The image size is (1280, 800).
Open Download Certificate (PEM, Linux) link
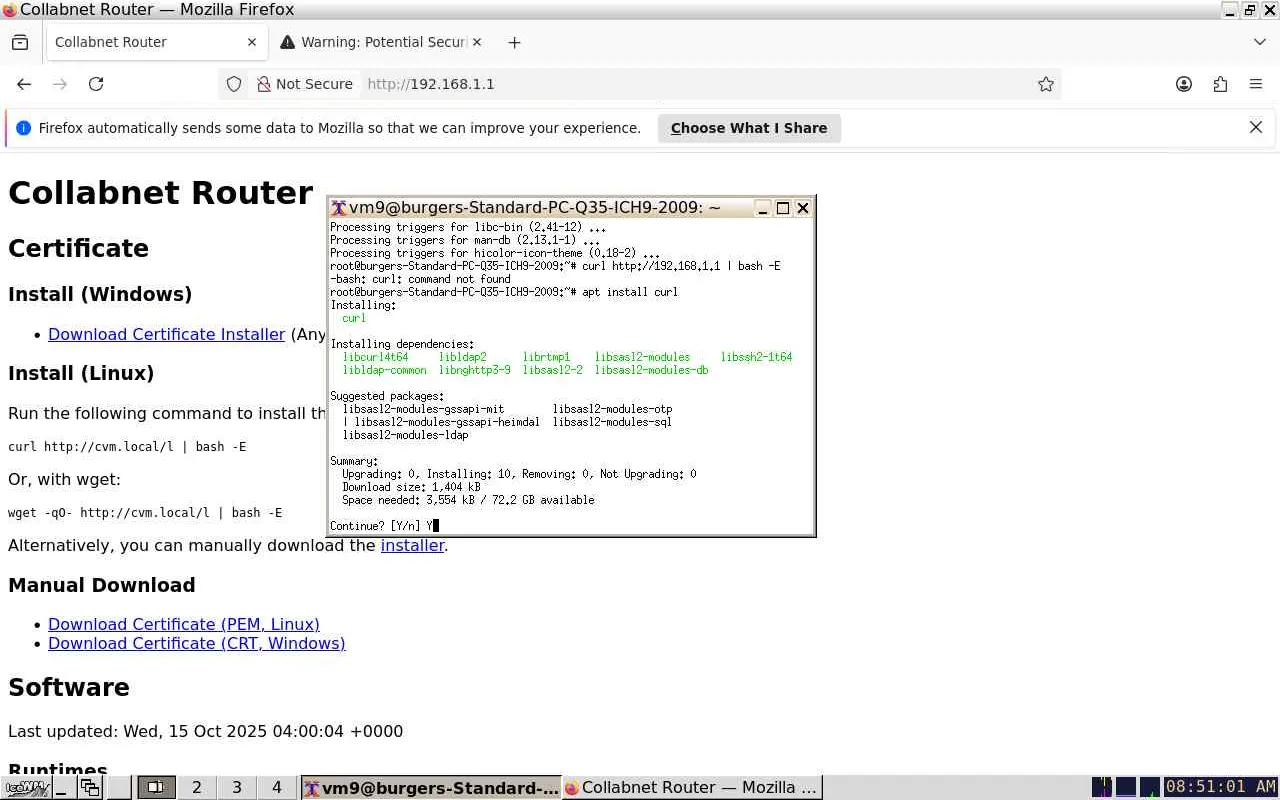pyautogui.click(x=184, y=624)
